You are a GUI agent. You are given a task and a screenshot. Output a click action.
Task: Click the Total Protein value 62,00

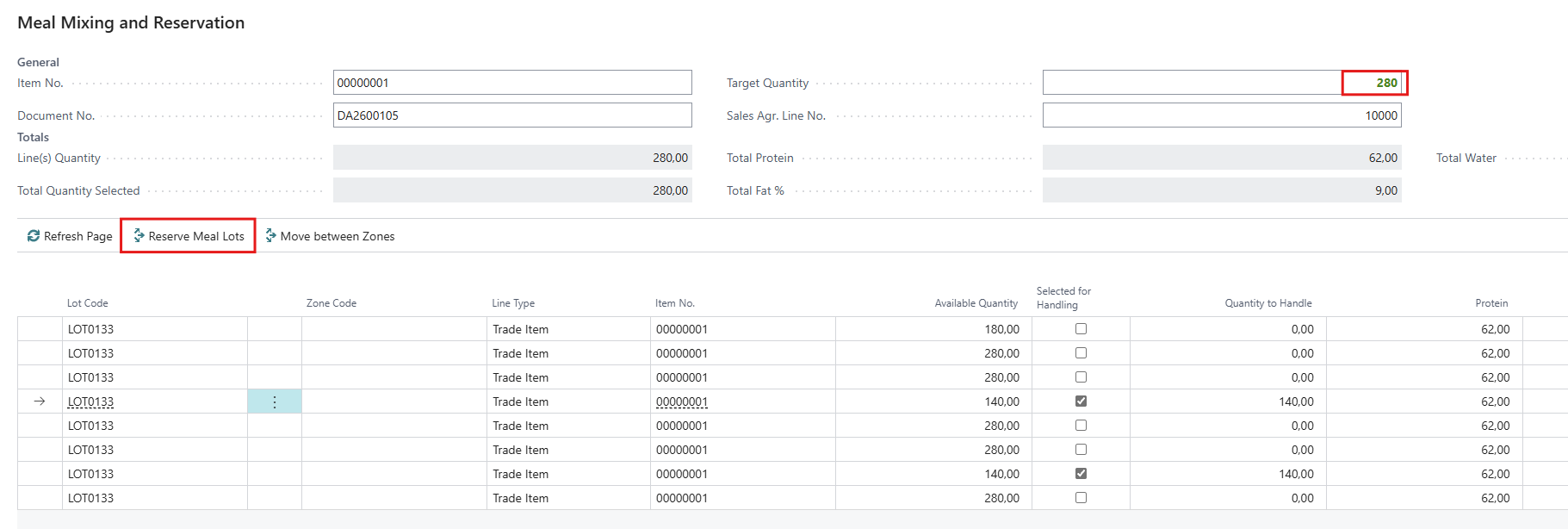tap(1222, 158)
